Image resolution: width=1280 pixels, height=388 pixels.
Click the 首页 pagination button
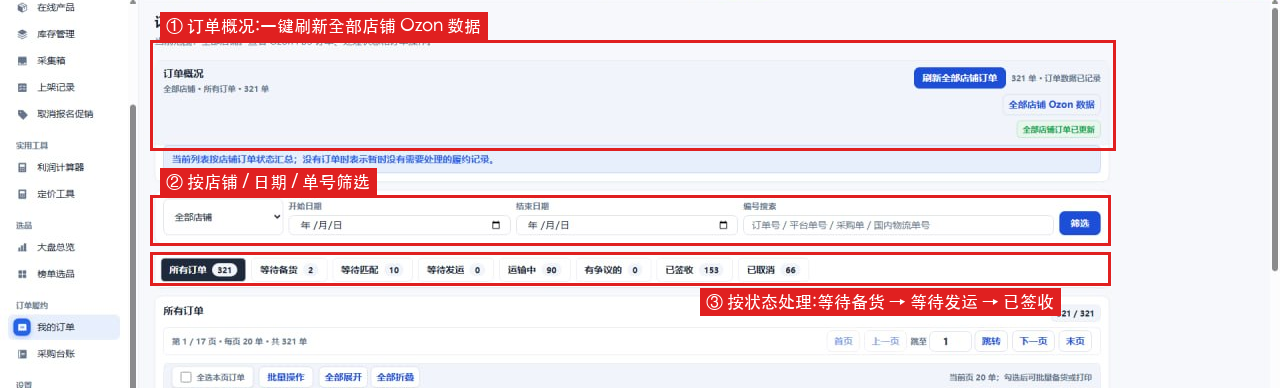click(843, 341)
